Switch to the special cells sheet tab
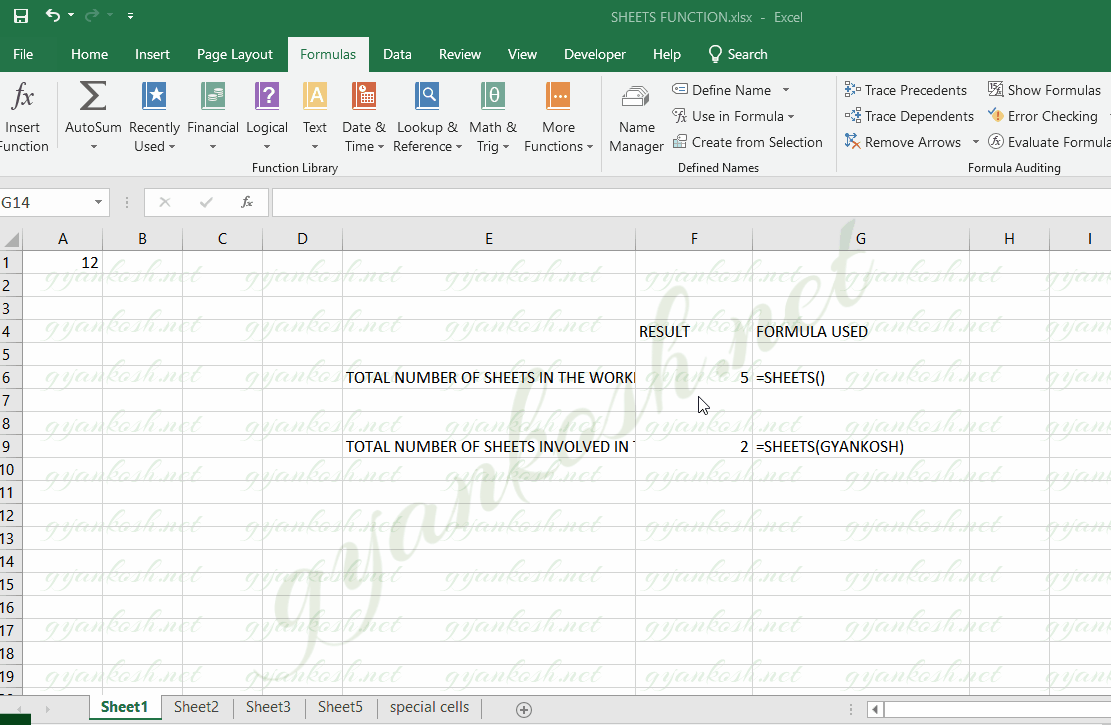This screenshot has width=1111, height=725. (429, 707)
